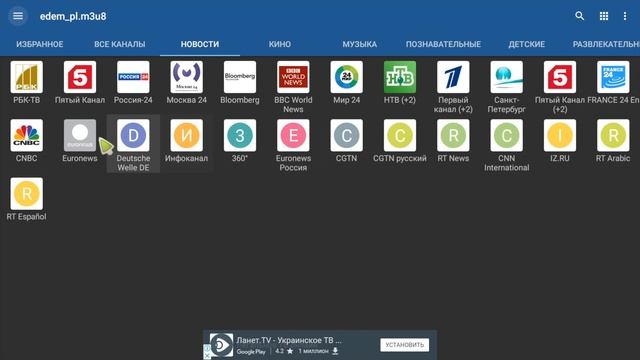Screen dimensions: 640x360
Task: Open the three-dot overflow menu
Action: click(x=625, y=16)
